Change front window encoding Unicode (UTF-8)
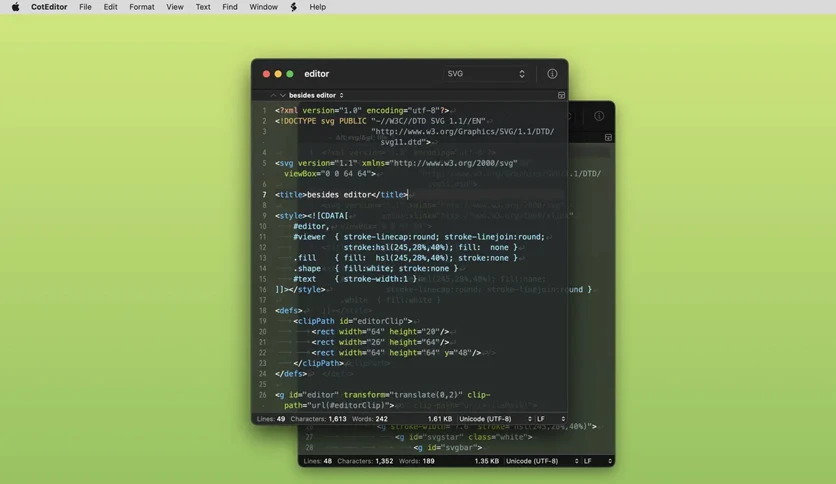836x484 pixels. tap(495, 419)
